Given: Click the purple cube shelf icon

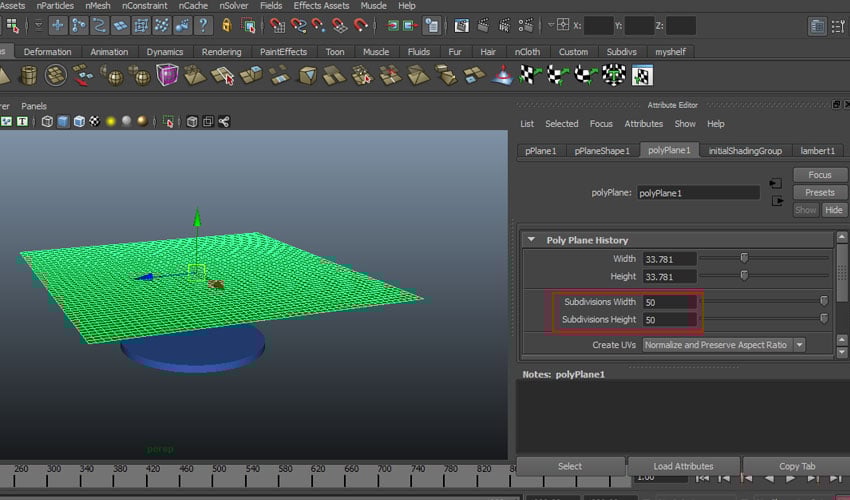Looking at the screenshot, I should pyautogui.click(x=167, y=75).
